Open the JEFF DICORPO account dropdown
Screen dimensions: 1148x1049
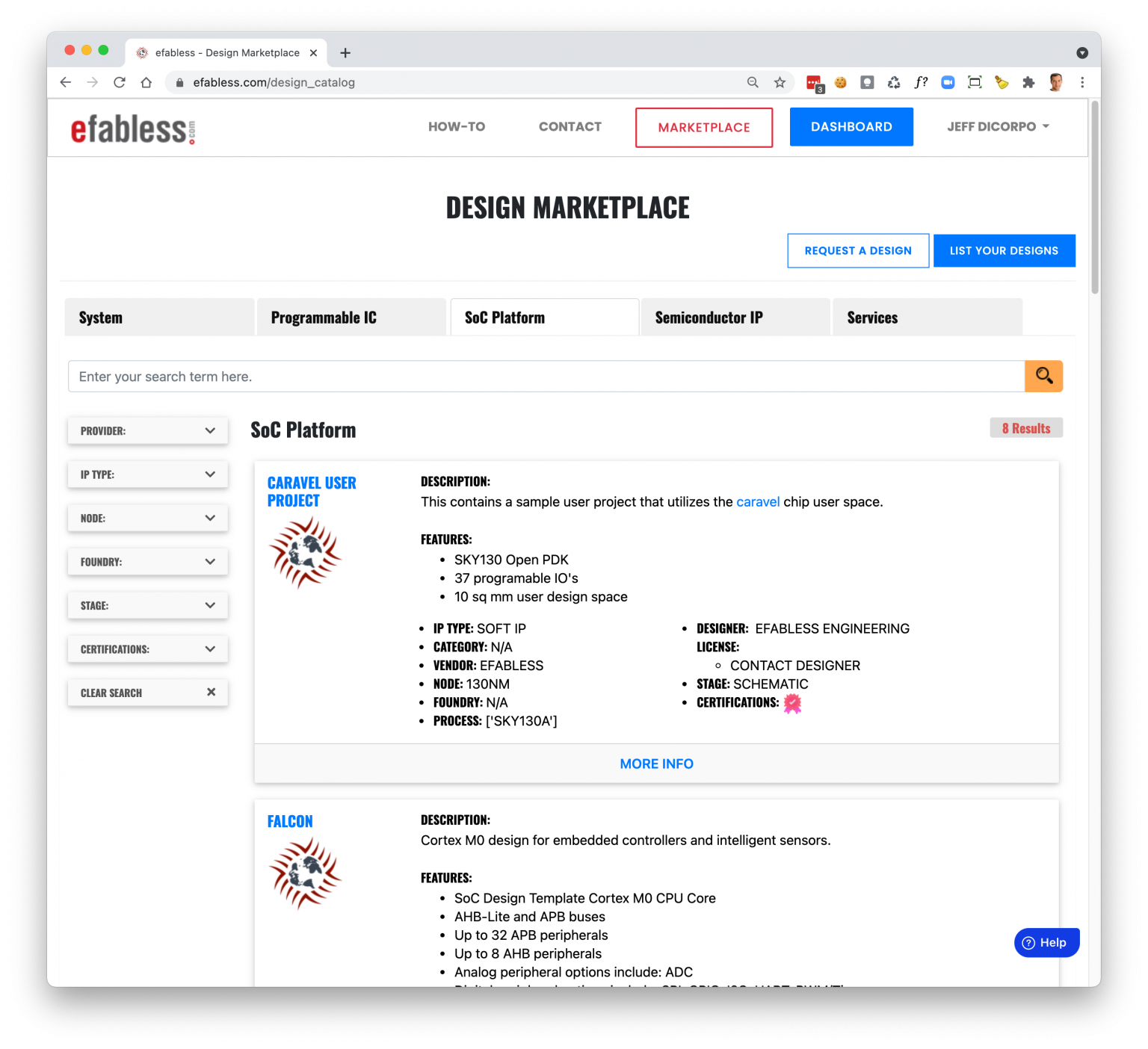click(x=998, y=126)
